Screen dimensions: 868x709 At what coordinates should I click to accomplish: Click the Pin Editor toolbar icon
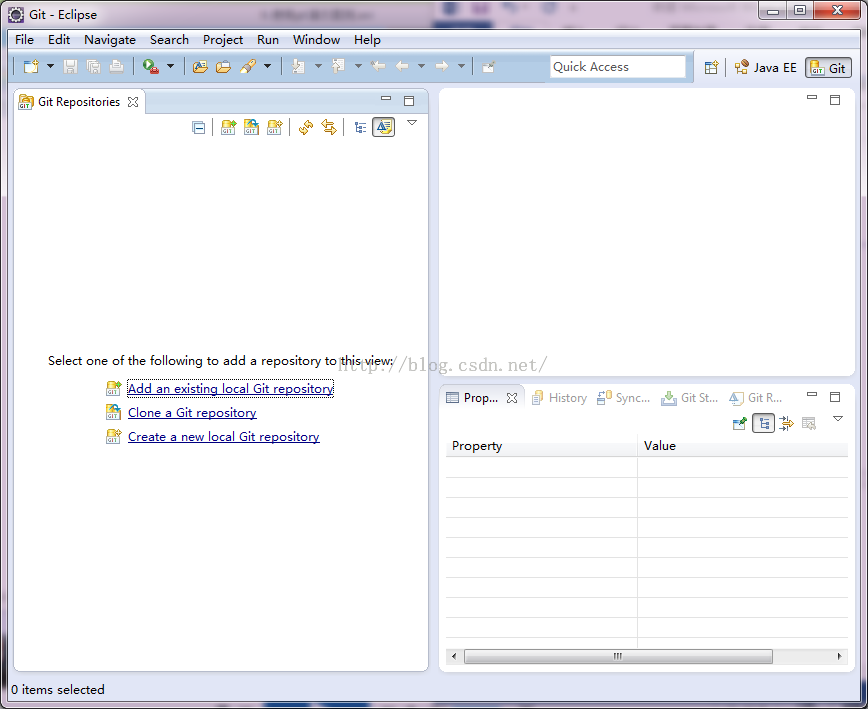coord(488,68)
